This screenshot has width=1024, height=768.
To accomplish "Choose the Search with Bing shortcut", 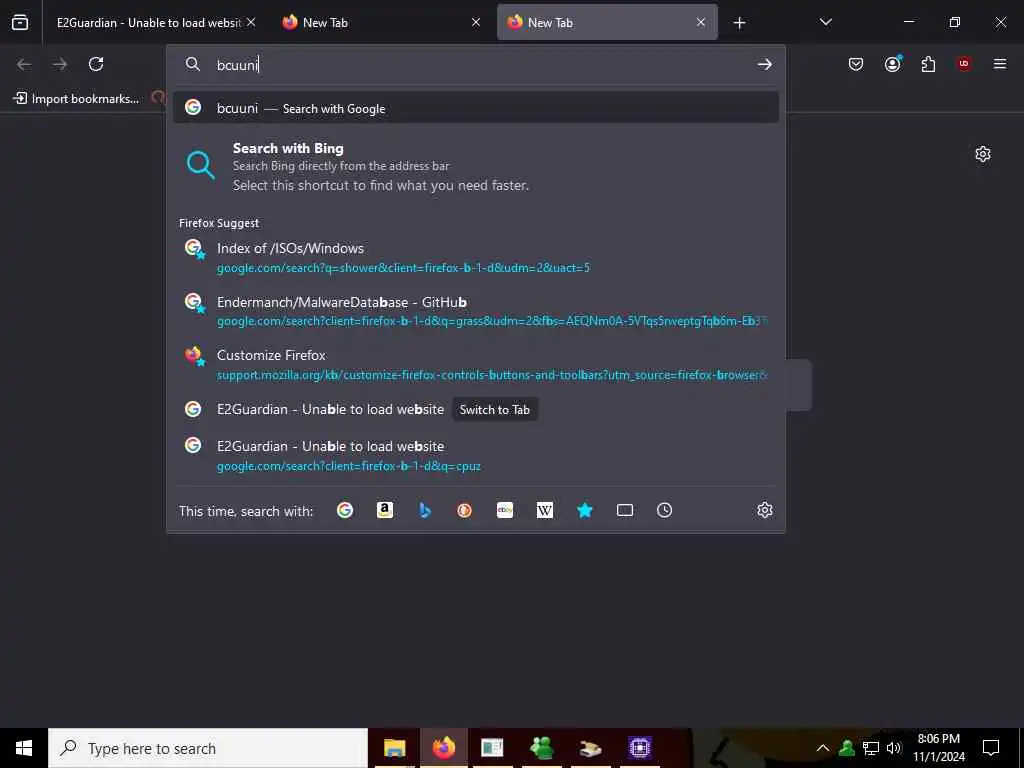I will [x=475, y=167].
